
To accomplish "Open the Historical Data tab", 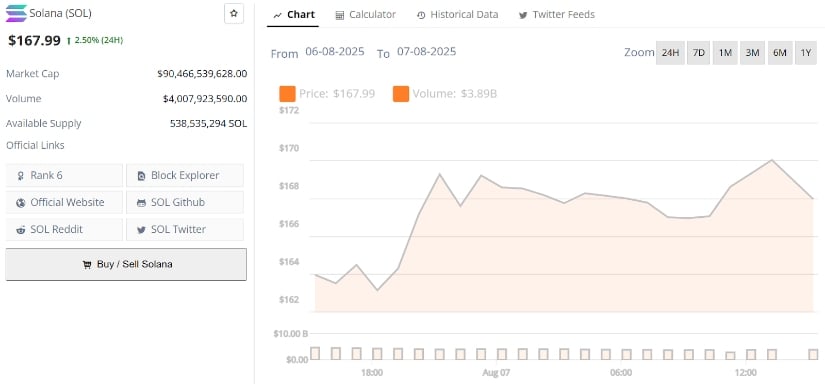I will click(x=457, y=15).
